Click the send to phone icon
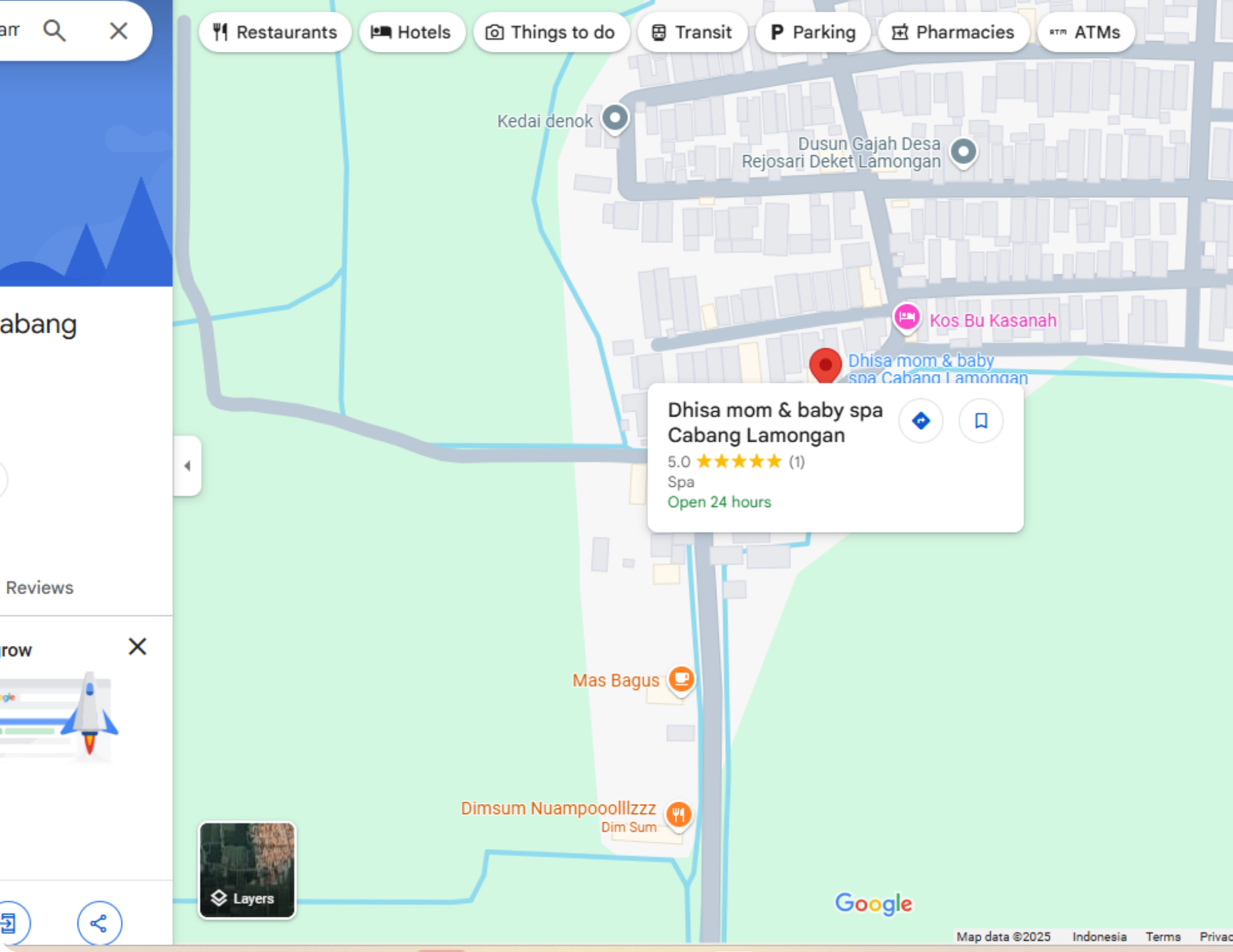This screenshot has width=1233, height=952. (9, 923)
